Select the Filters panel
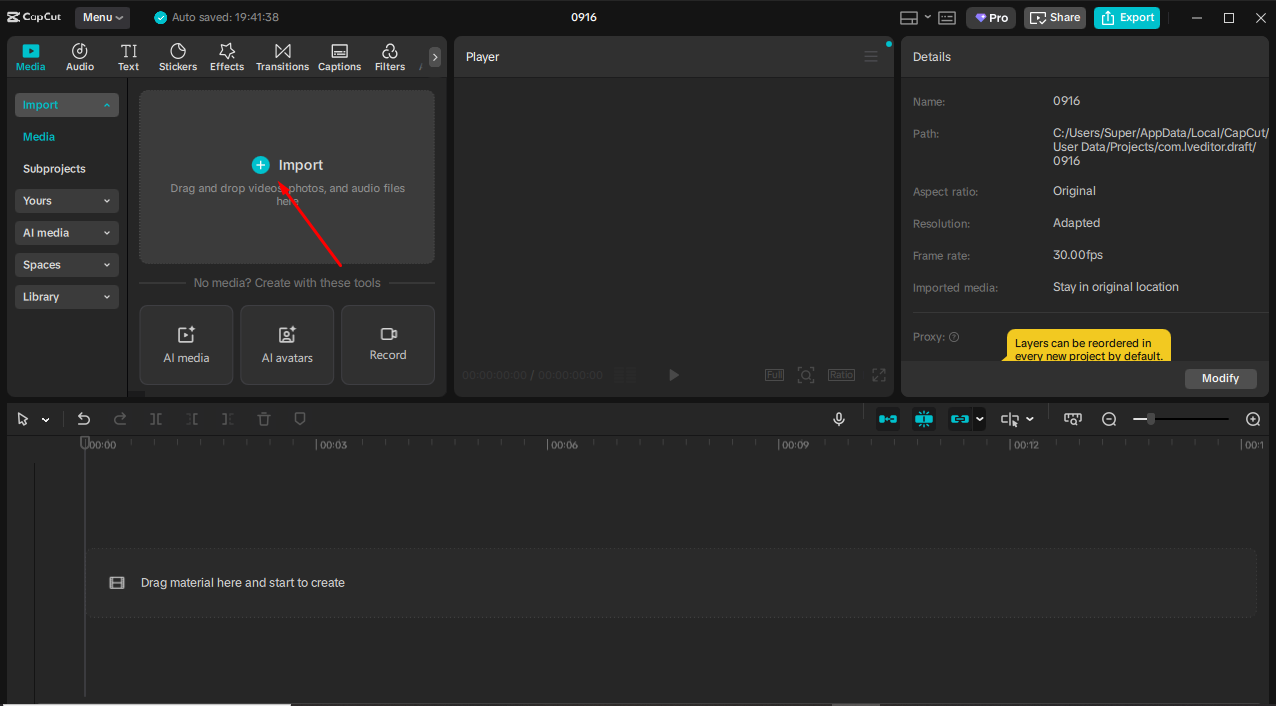 tap(389, 56)
